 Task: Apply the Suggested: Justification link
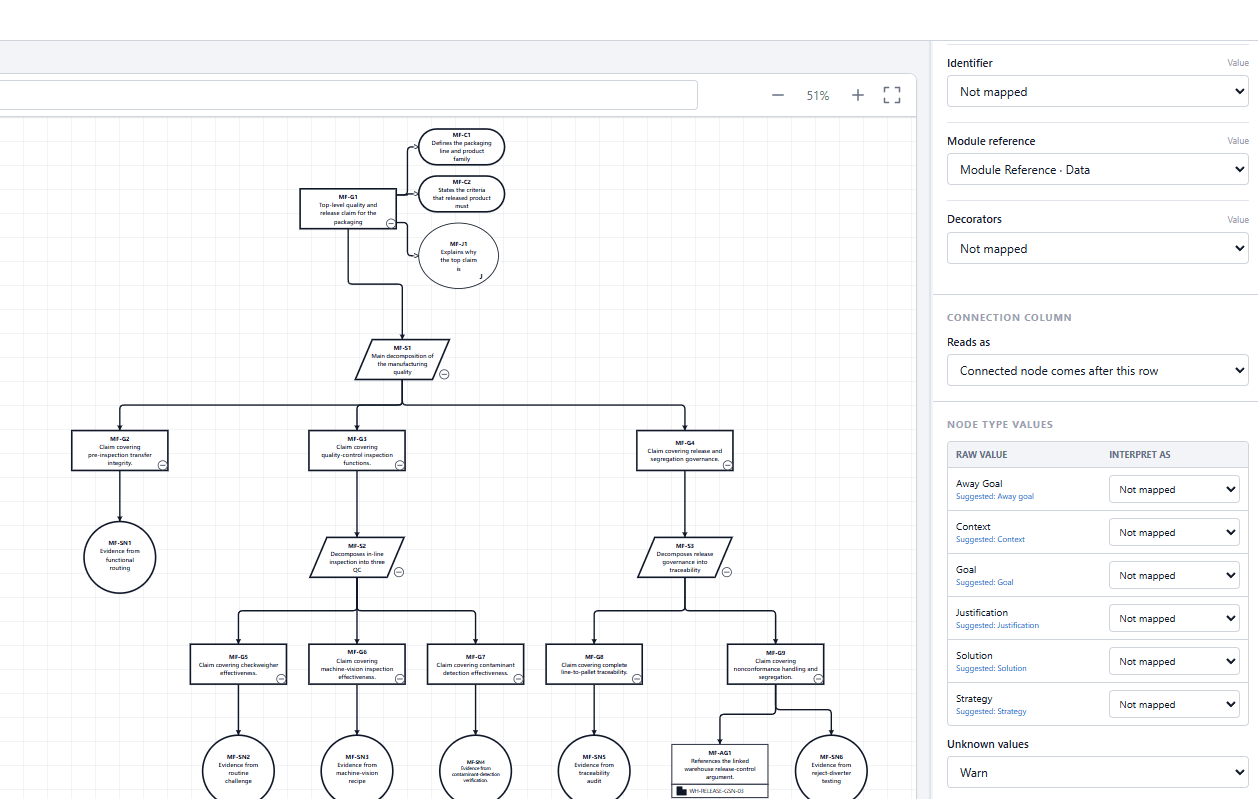click(997, 626)
